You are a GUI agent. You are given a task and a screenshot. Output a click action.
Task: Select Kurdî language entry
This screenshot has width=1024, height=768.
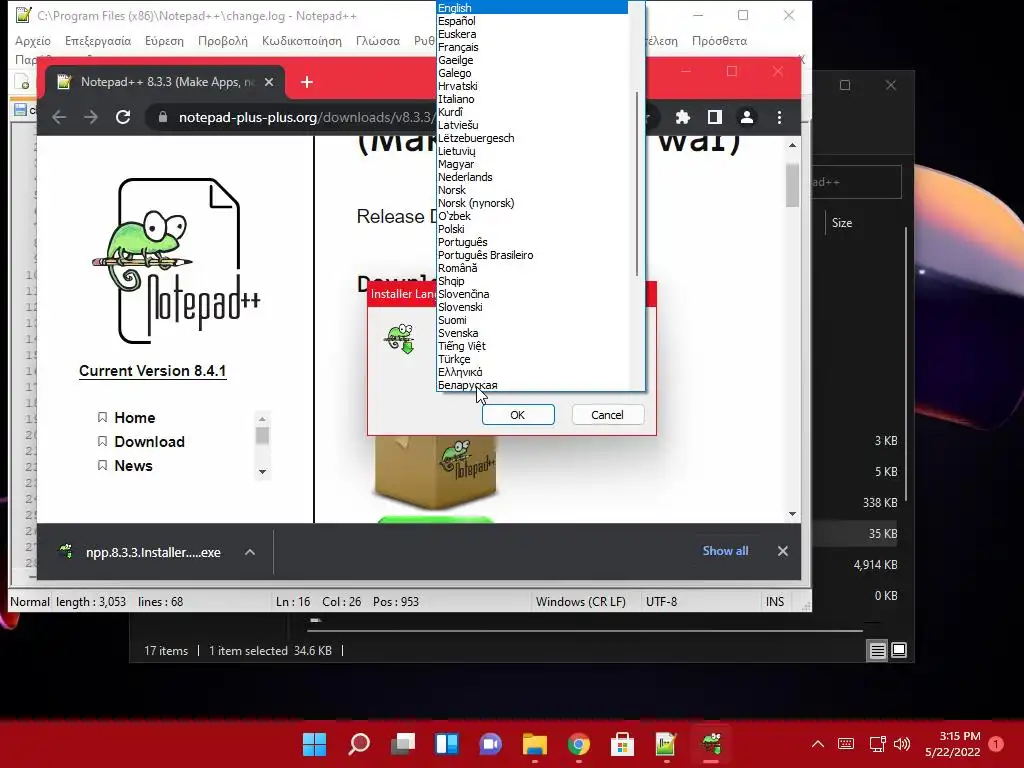coord(532,112)
